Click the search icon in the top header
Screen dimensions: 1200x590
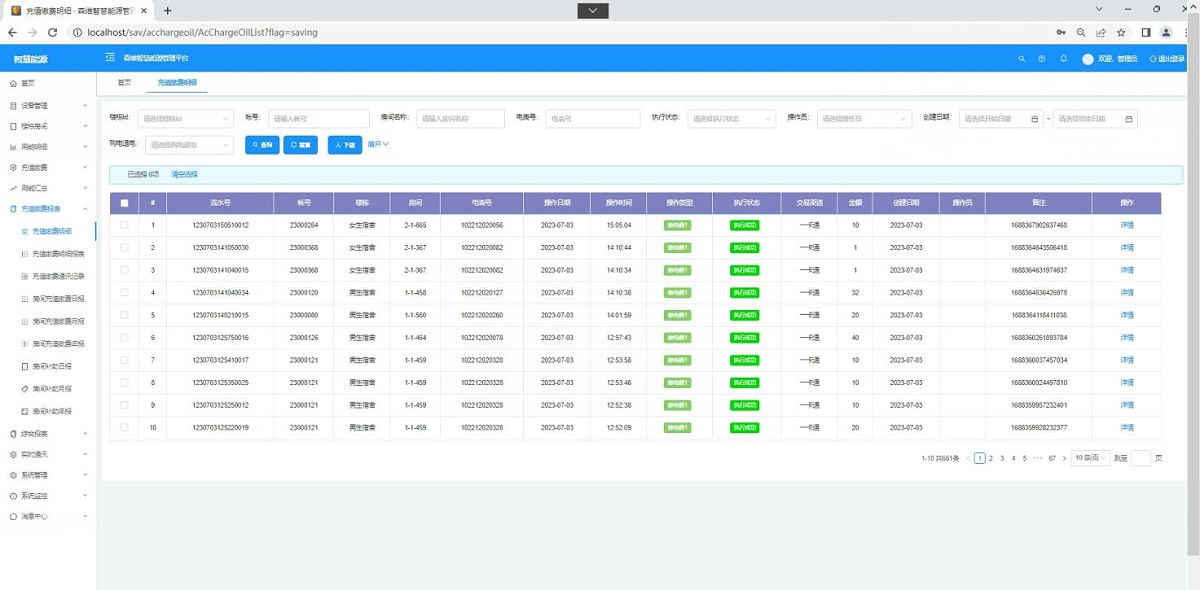coord(1021,59)
